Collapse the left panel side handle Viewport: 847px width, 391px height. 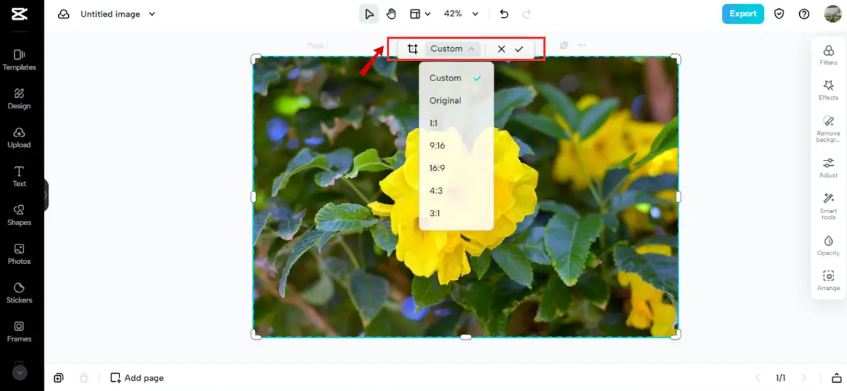coord(46,195)
